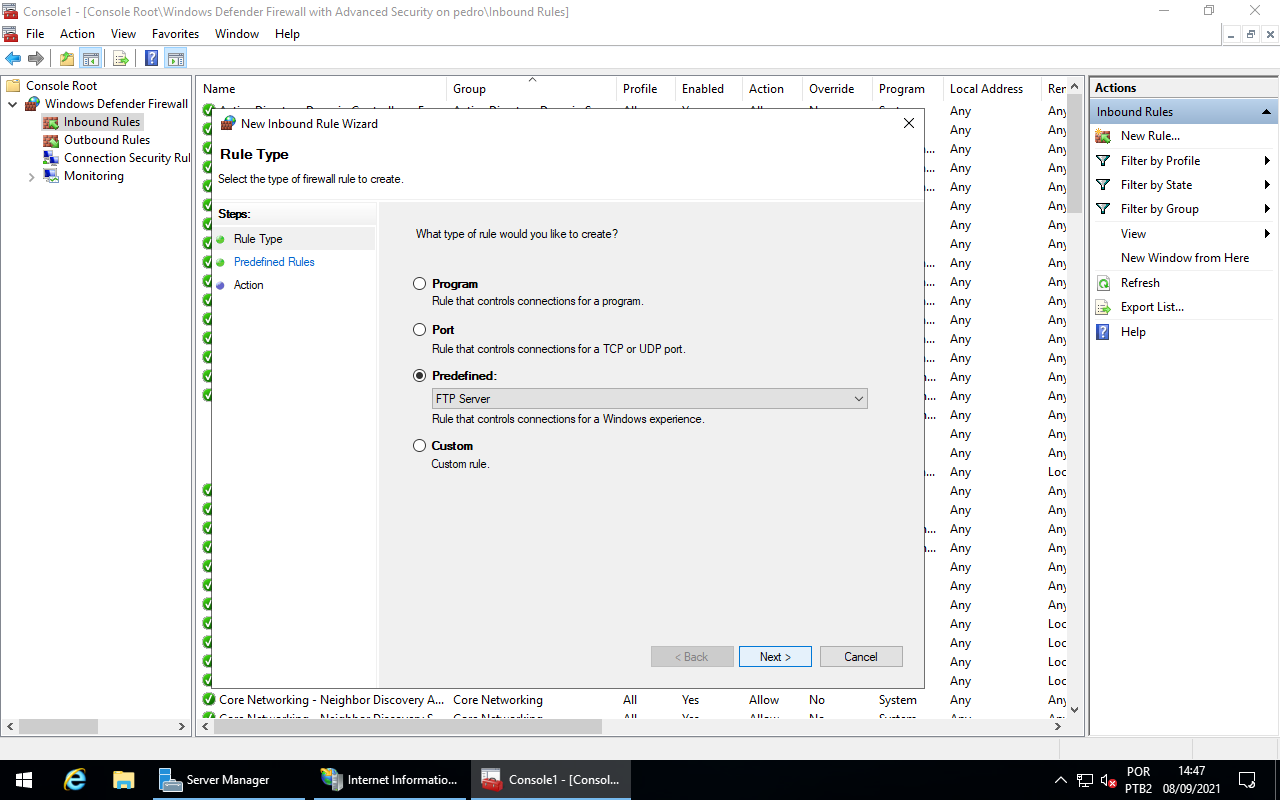Select the Custom rule type radio button
This screenshot has width=1280, height=800.
coord(419,445)
